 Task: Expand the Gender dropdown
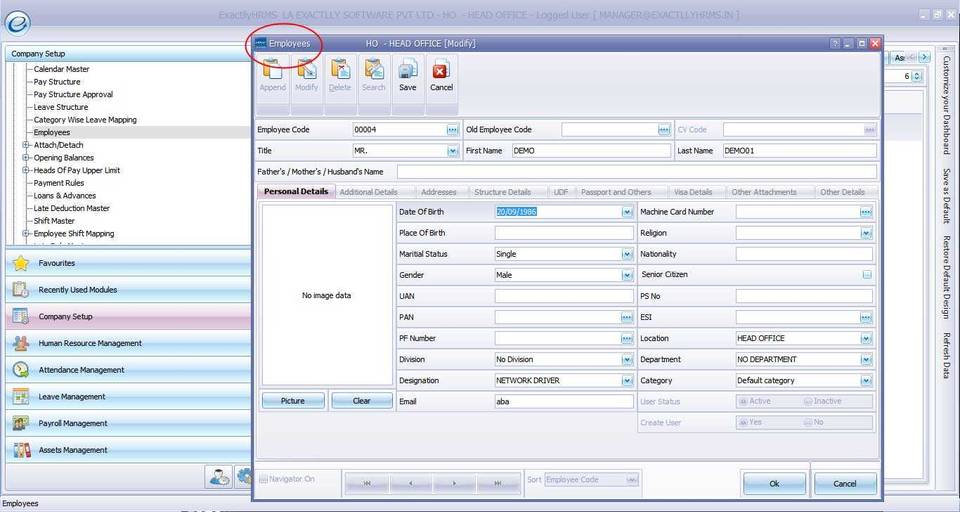pyautogui.click(x=627, y=275)
